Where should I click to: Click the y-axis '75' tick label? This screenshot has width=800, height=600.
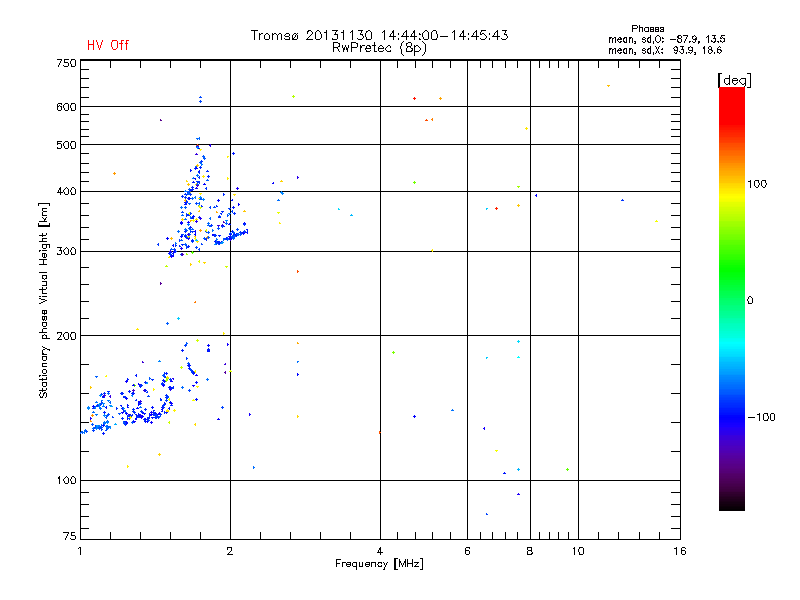tap(70, 536)
